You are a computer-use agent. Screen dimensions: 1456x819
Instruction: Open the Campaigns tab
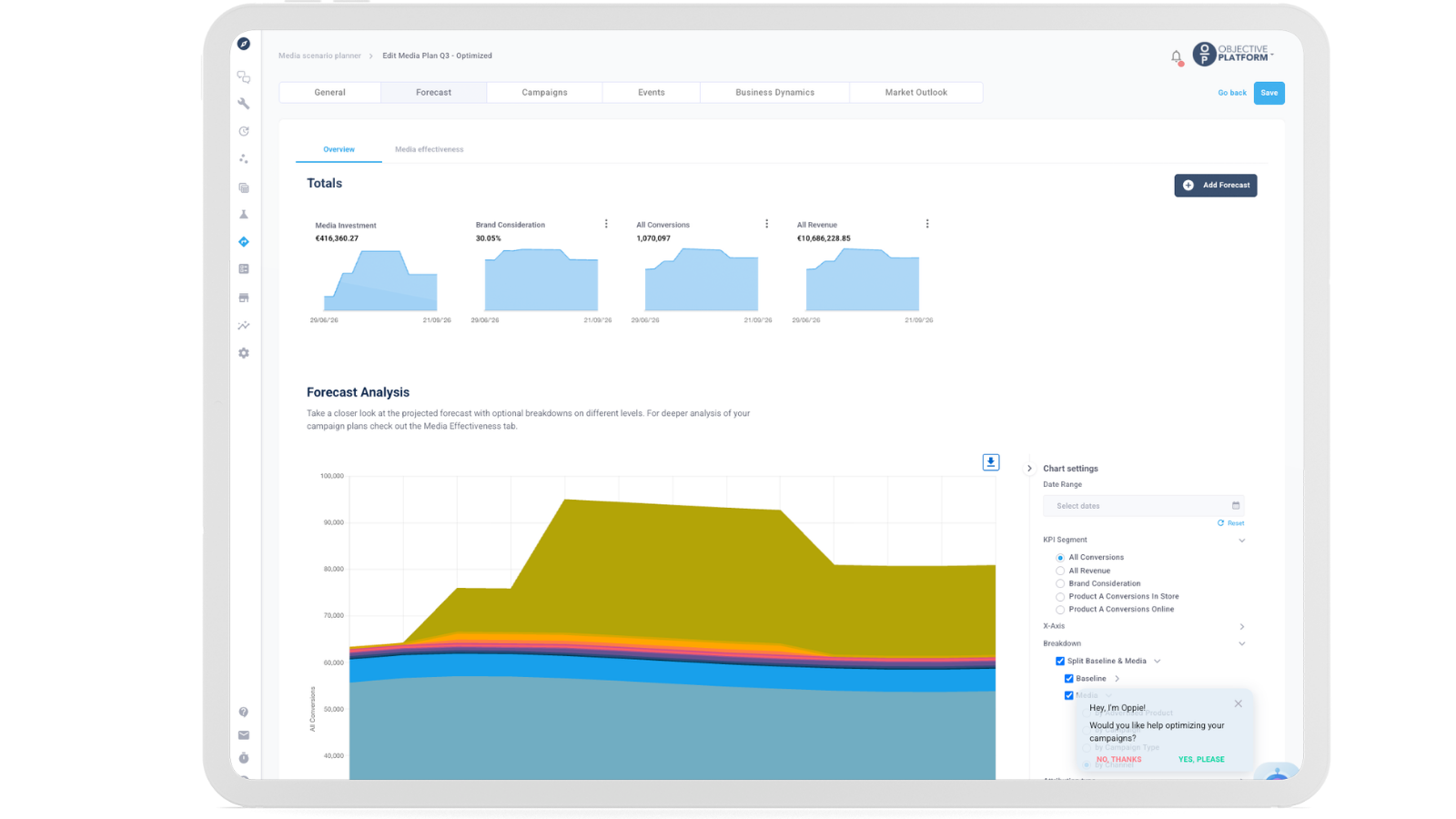click(544, 93)
